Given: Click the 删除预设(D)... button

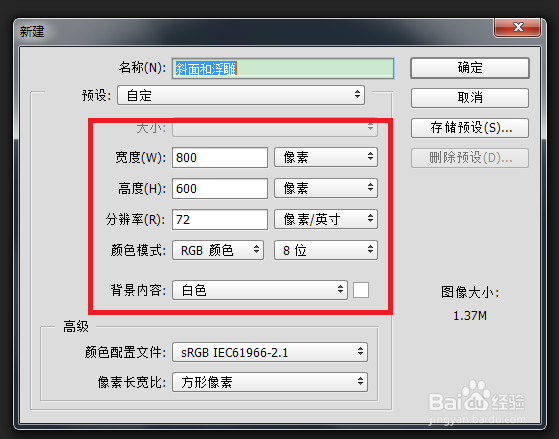Looking at the screenshot, I should (x=470, y=158).
